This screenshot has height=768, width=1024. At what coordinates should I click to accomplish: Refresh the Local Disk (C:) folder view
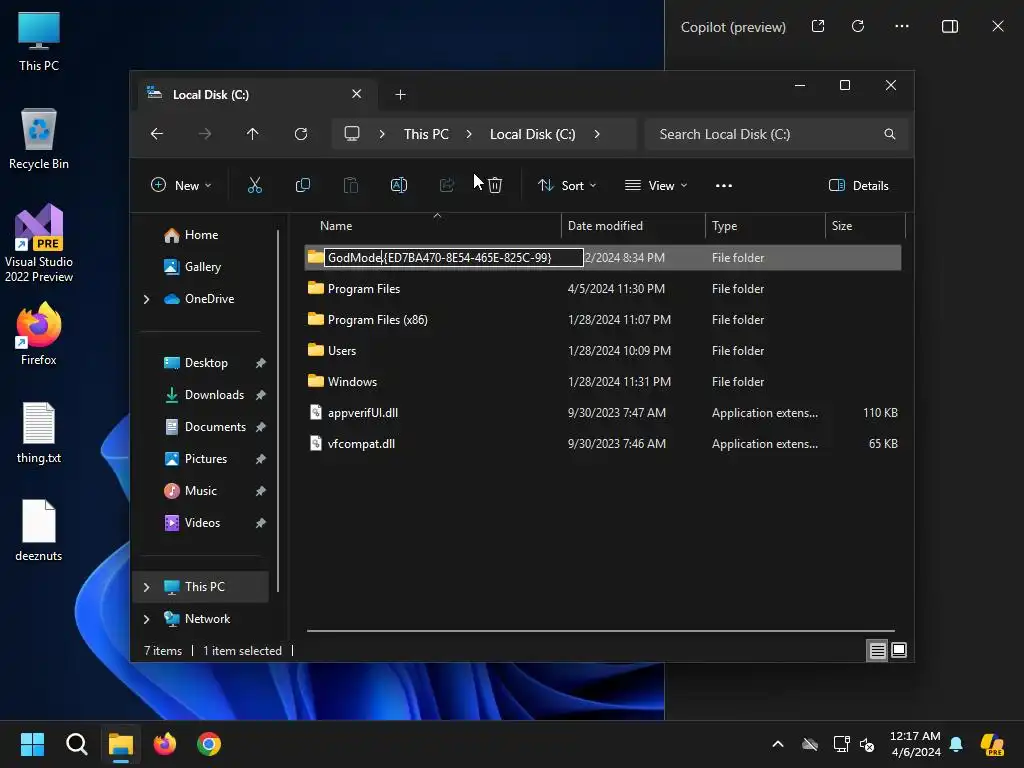click(300, 134)
